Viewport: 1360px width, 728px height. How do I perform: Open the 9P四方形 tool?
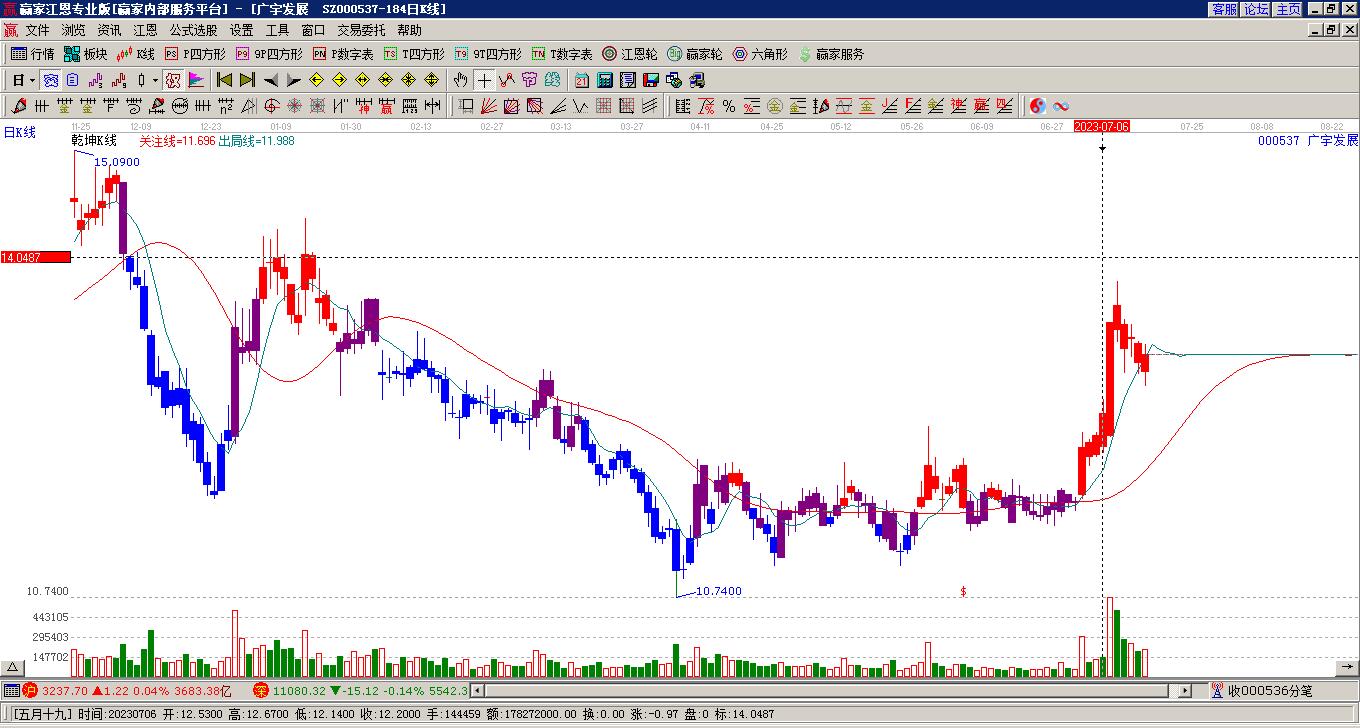coord(269,54)
